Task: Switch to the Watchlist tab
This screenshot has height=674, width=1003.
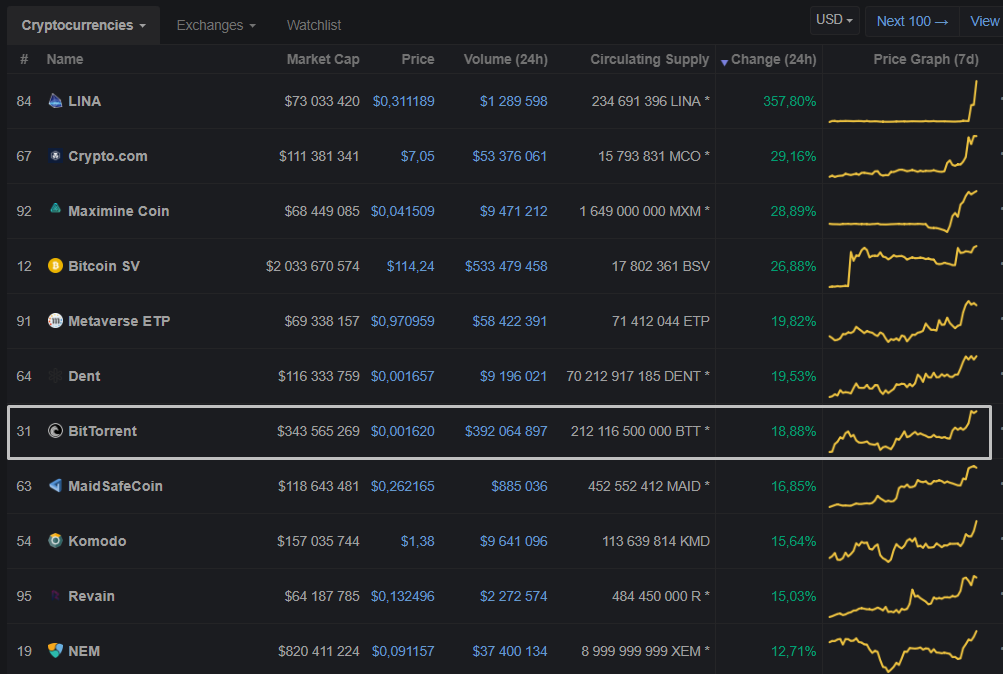Action: coord(314,25)
